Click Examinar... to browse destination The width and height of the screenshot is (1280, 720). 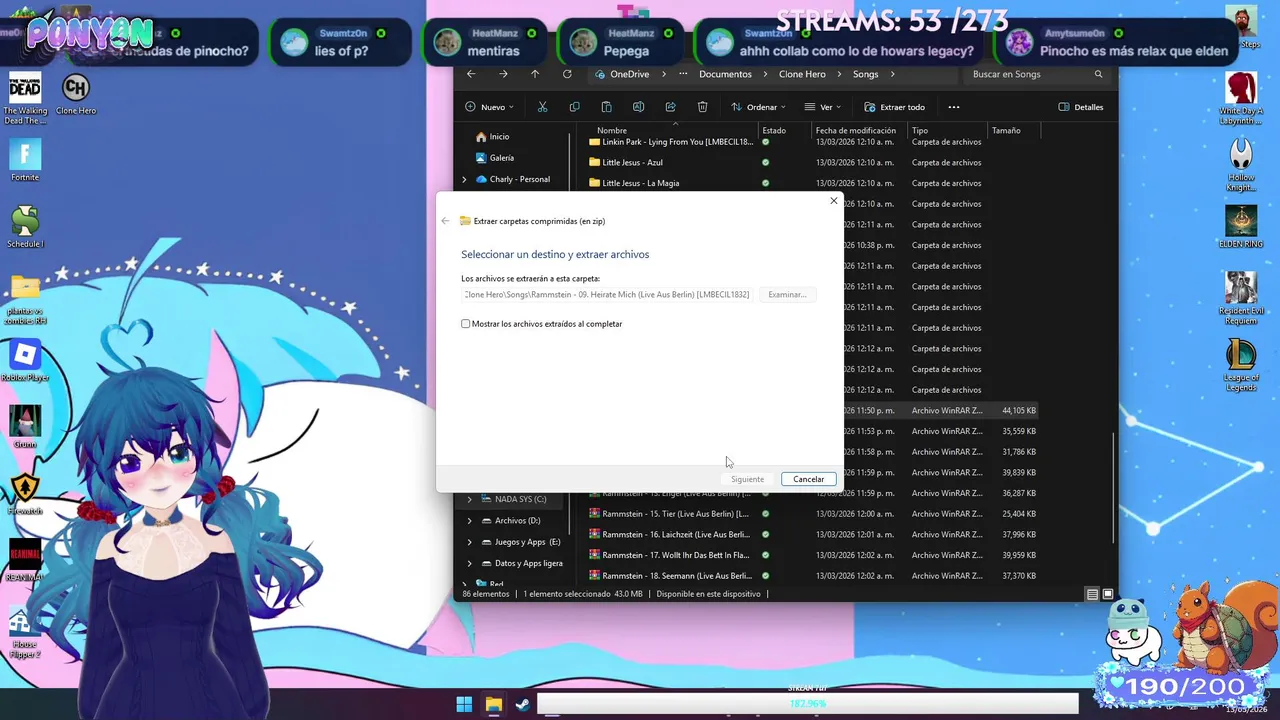click(787, 295)
